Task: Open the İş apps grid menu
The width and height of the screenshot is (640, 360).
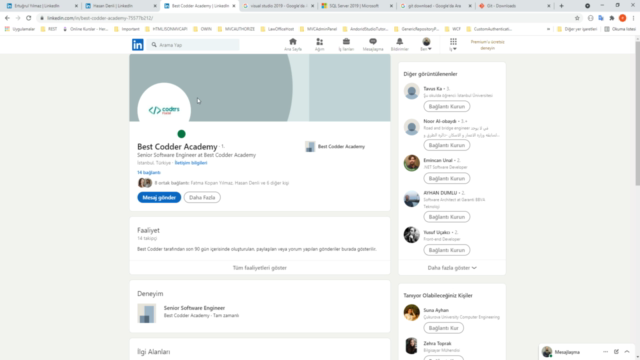Action: [x=453, y=44]
